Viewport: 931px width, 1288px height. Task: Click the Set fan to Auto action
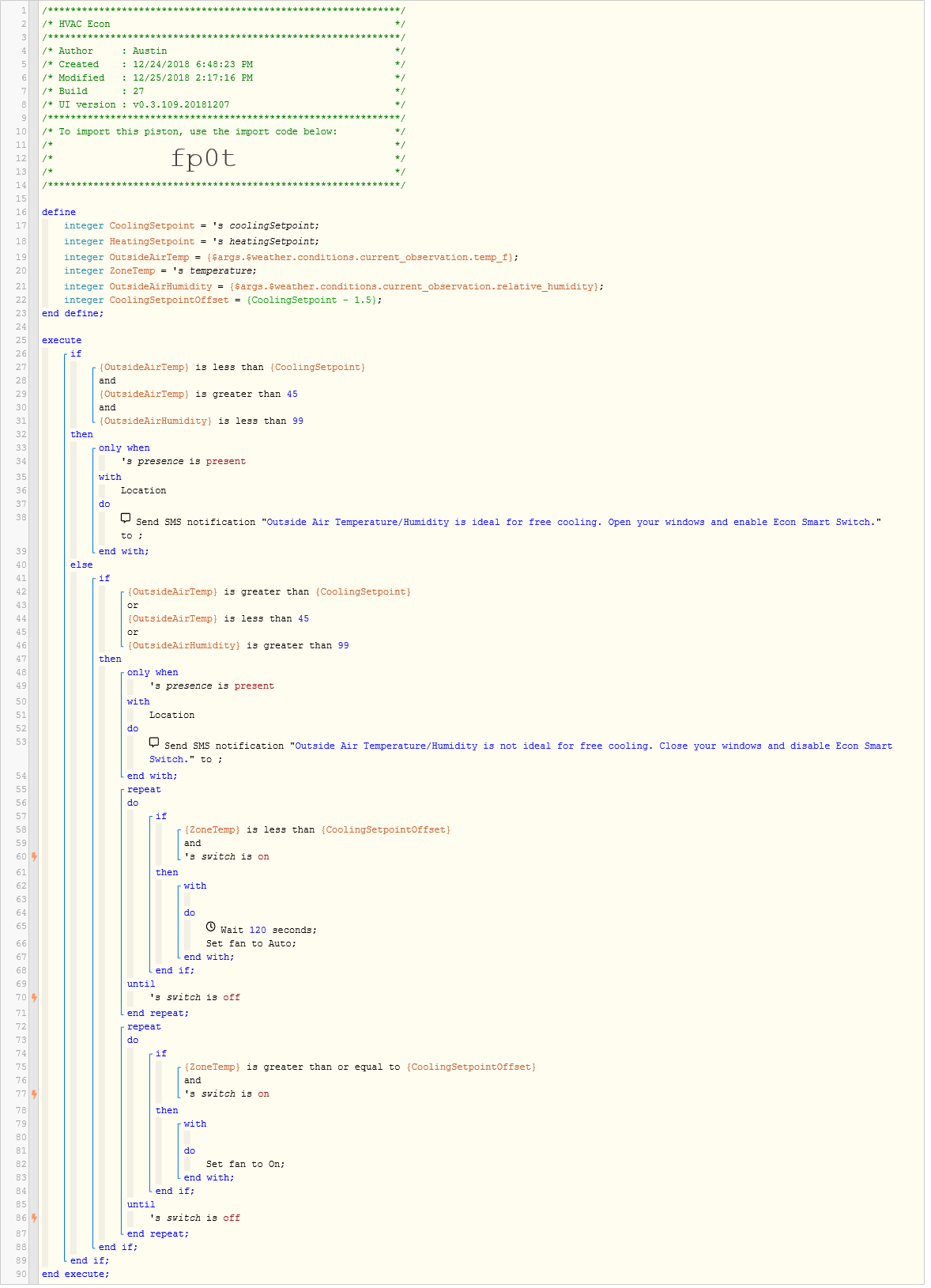251,943
